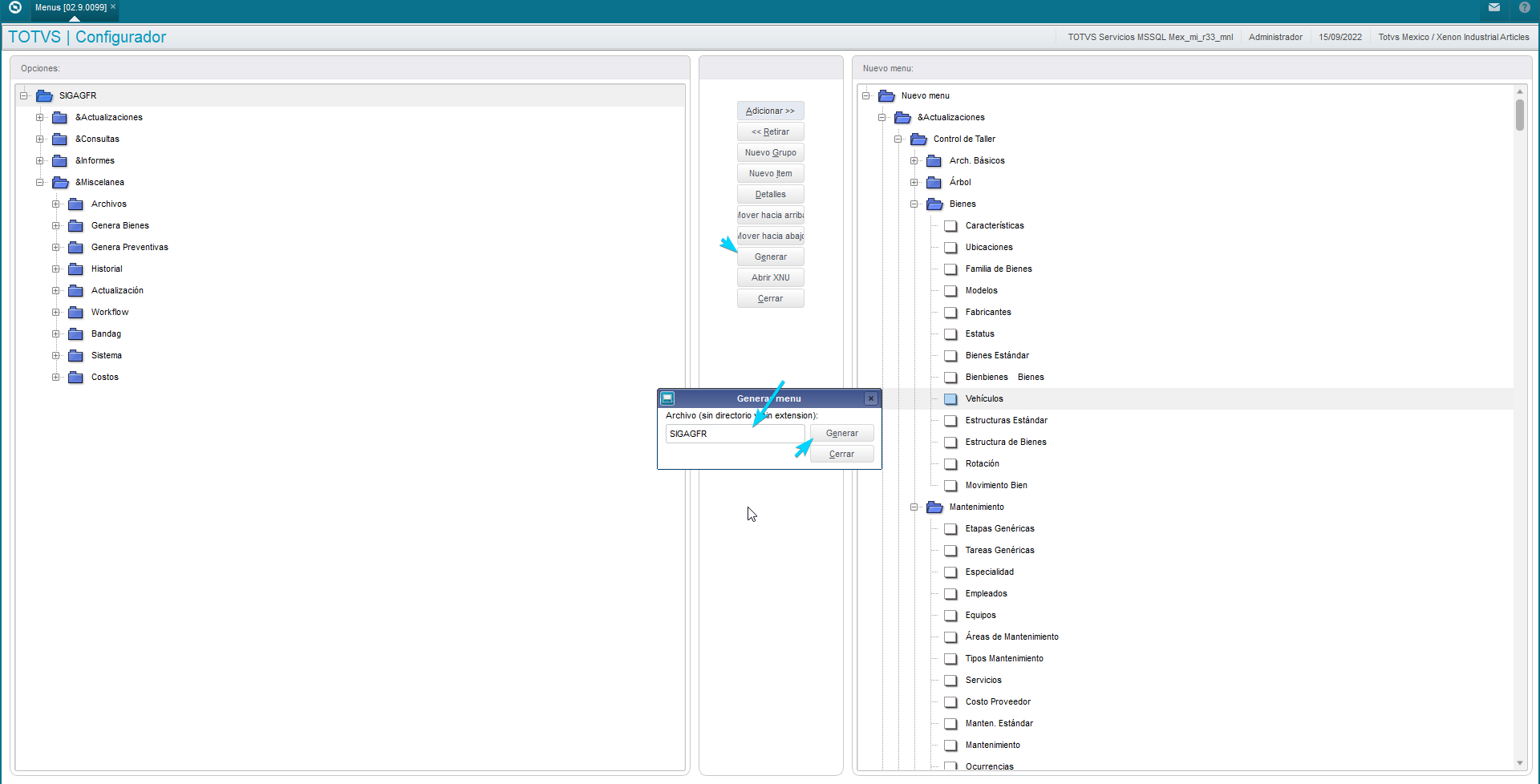The image size is (1540, 784).
Task: Select the Bandag folder icon
Action: 75,333
